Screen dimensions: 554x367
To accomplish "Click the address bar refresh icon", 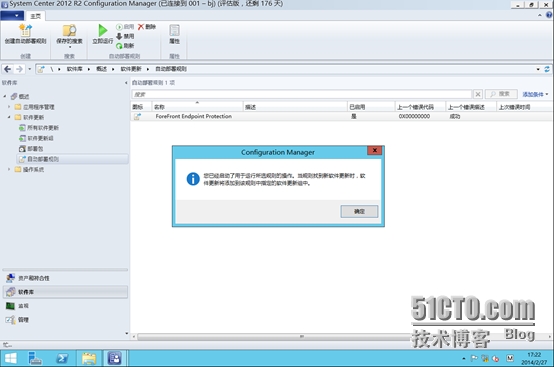I will pyautogui.click(x=547, y=69).
